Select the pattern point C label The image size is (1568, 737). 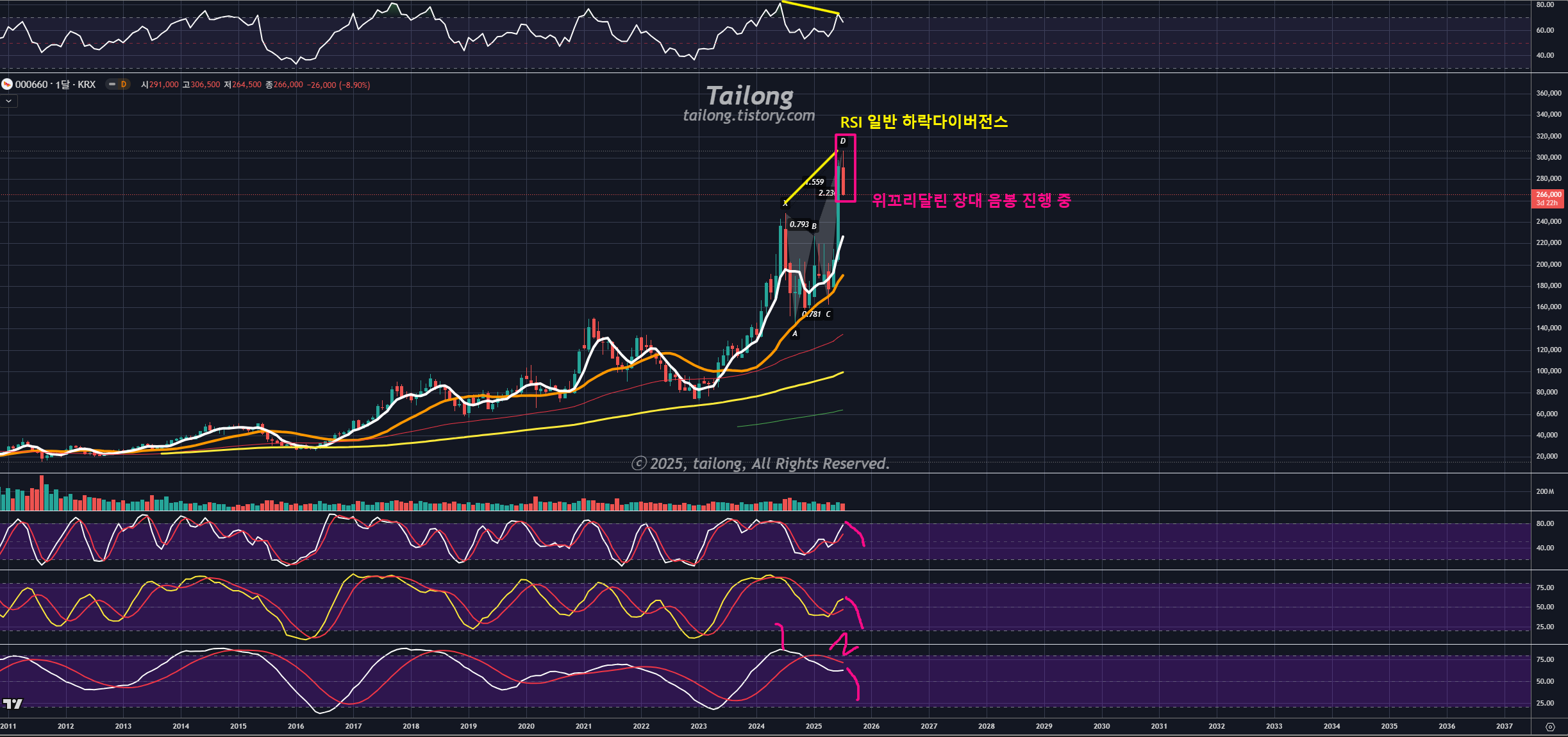(828, 314)
